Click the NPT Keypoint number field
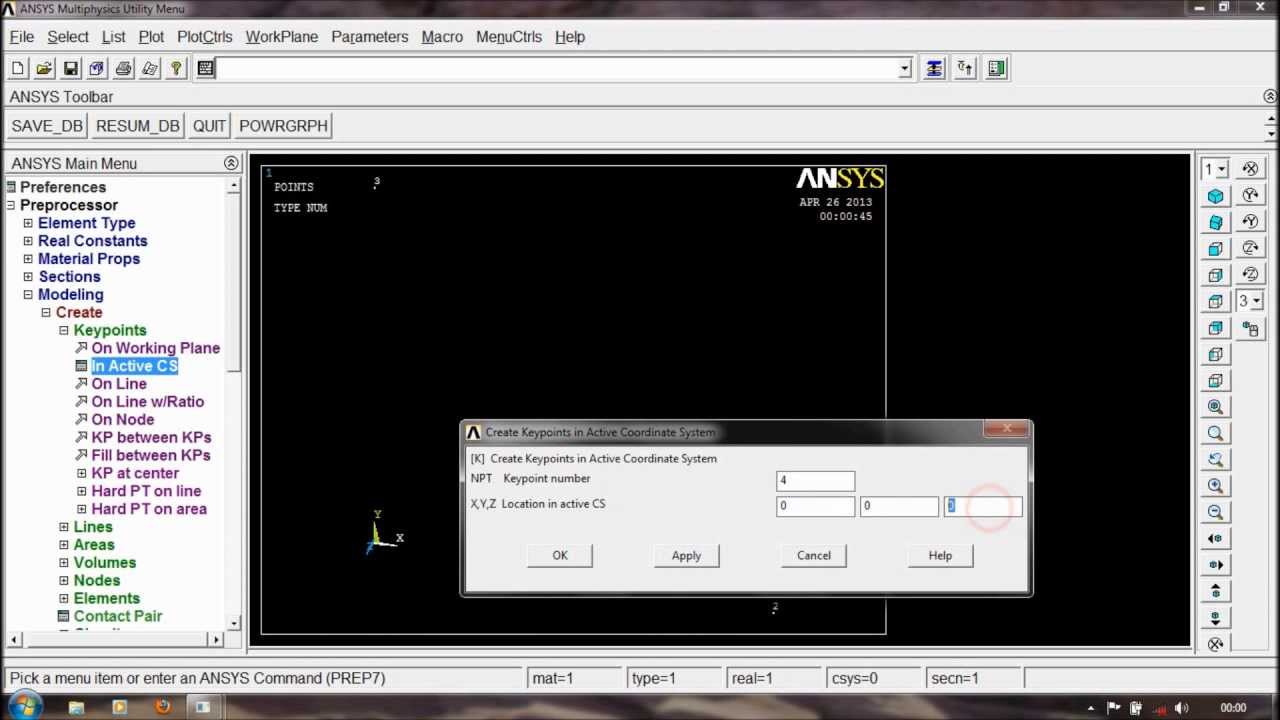Screen dimensions: 1280x720 (816, 481)
